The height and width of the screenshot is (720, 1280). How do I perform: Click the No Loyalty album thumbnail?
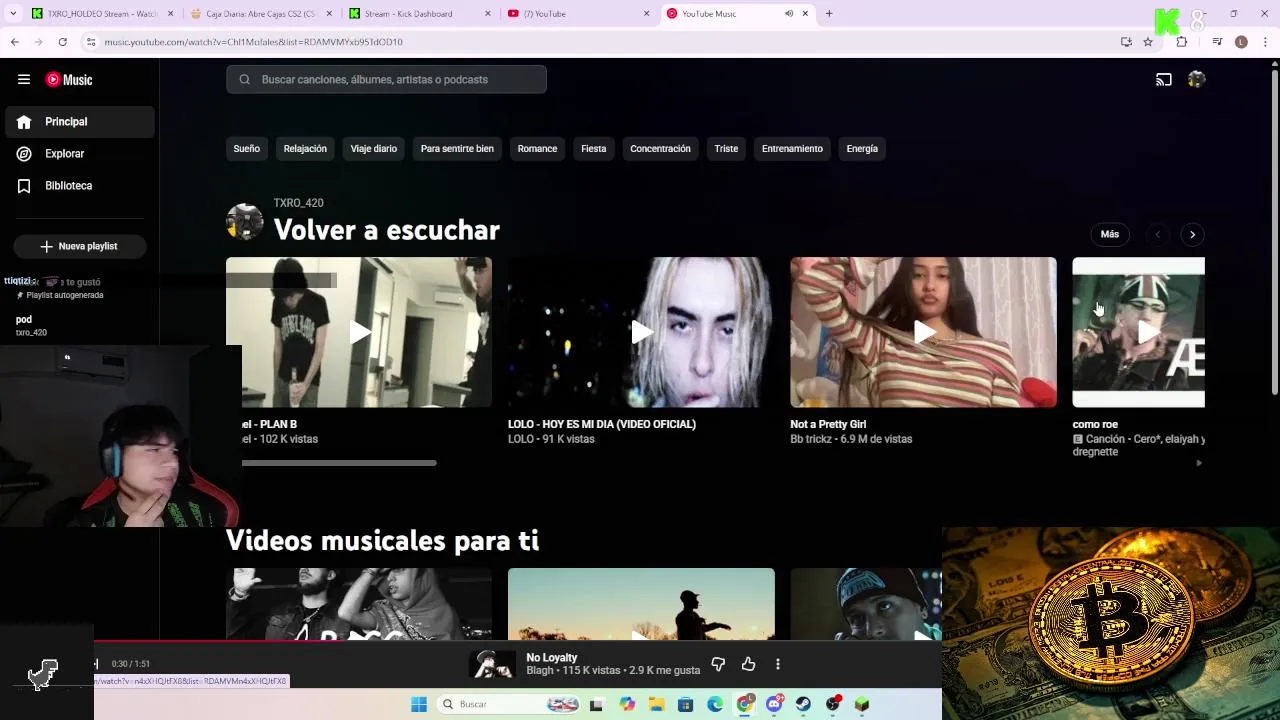(x=493, y=664)
